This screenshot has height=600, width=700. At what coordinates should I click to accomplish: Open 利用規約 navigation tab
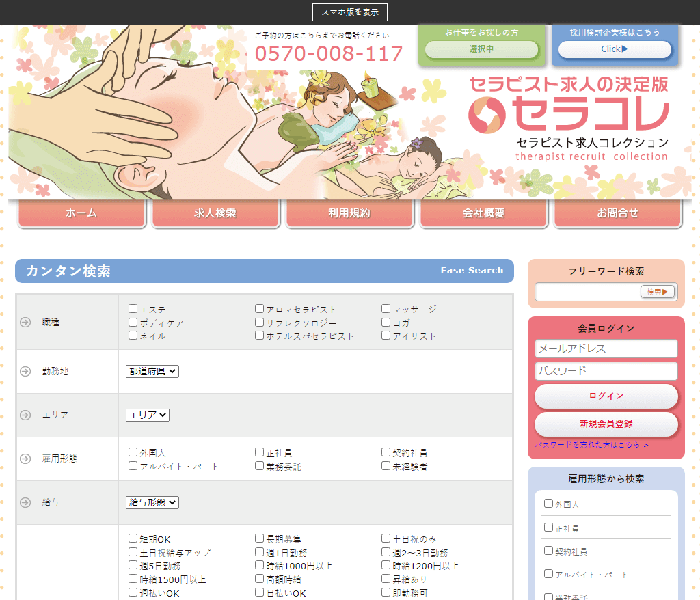[x=350, y=213]
